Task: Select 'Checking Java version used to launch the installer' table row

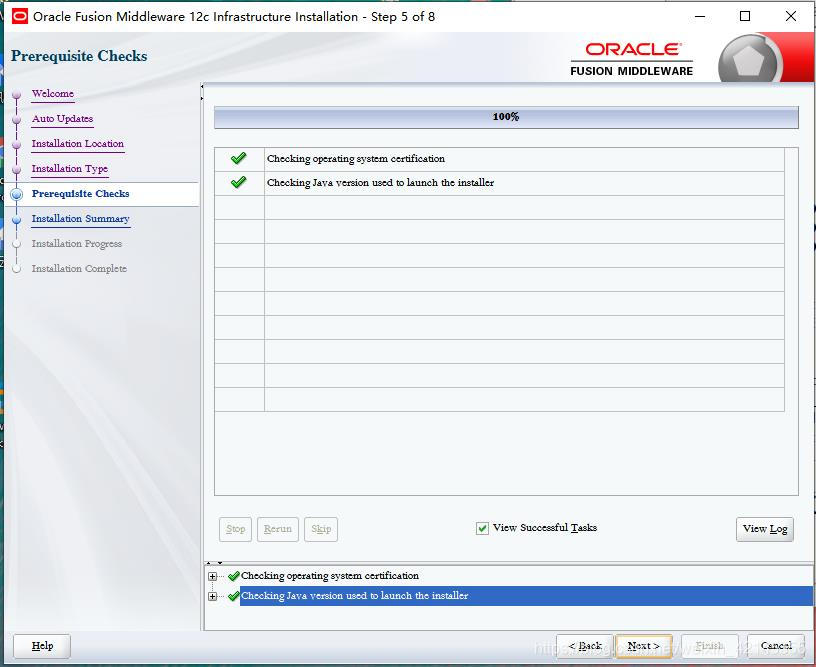Action: click(x=499, y=183)
